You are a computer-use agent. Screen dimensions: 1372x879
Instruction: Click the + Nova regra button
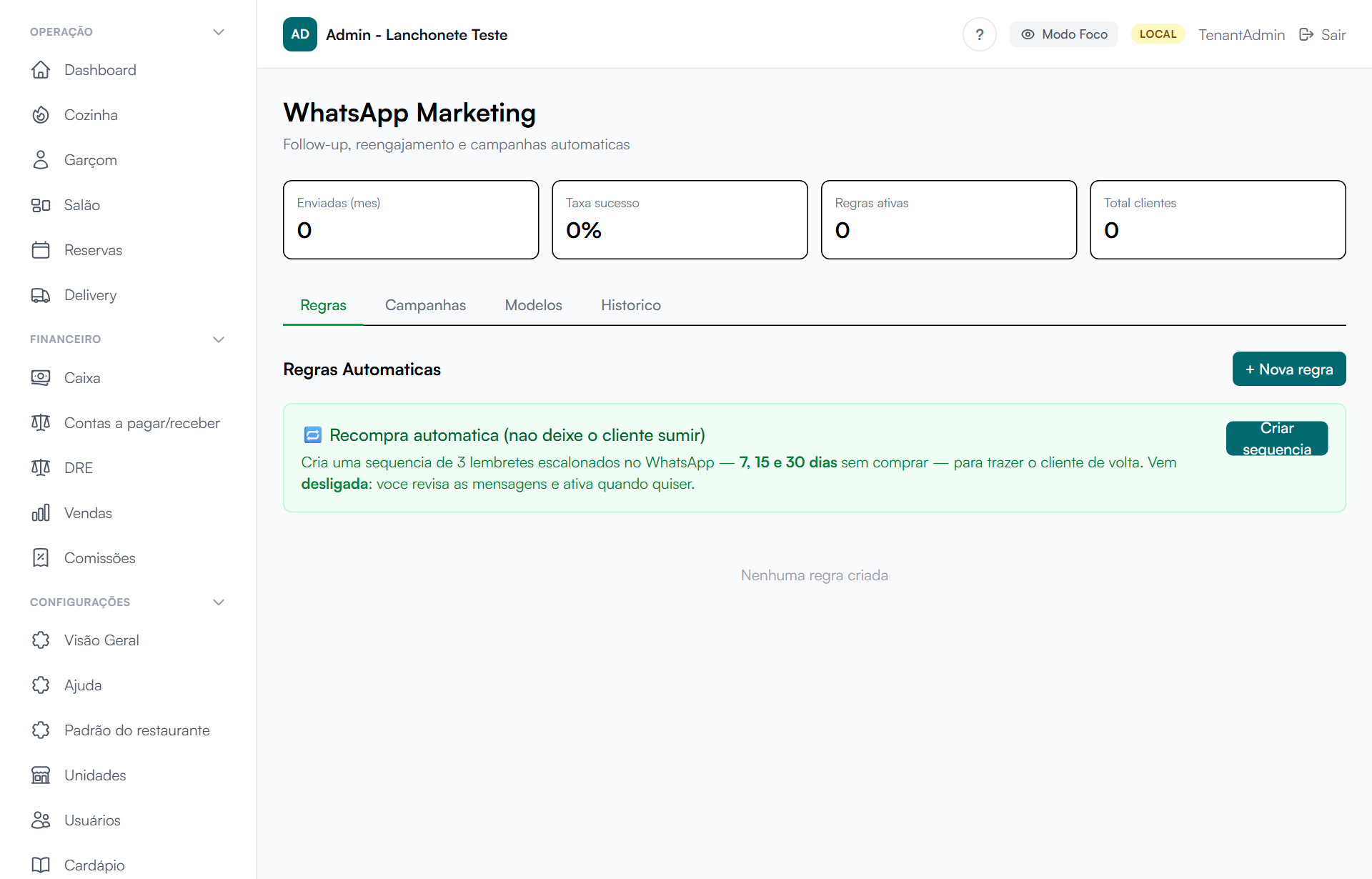coord(1289,369)
